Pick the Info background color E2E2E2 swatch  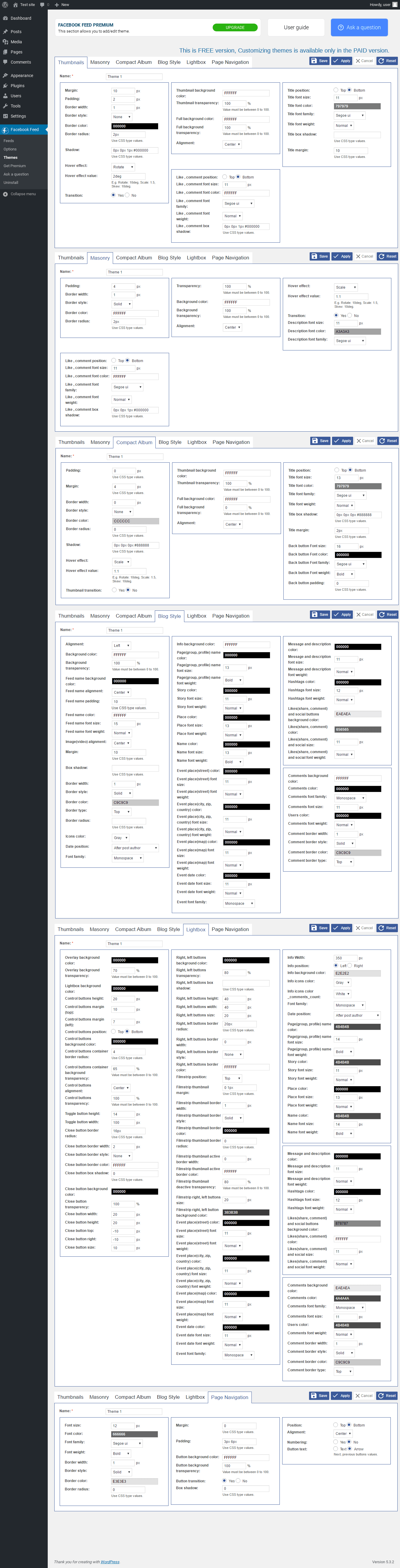(357, 973)
